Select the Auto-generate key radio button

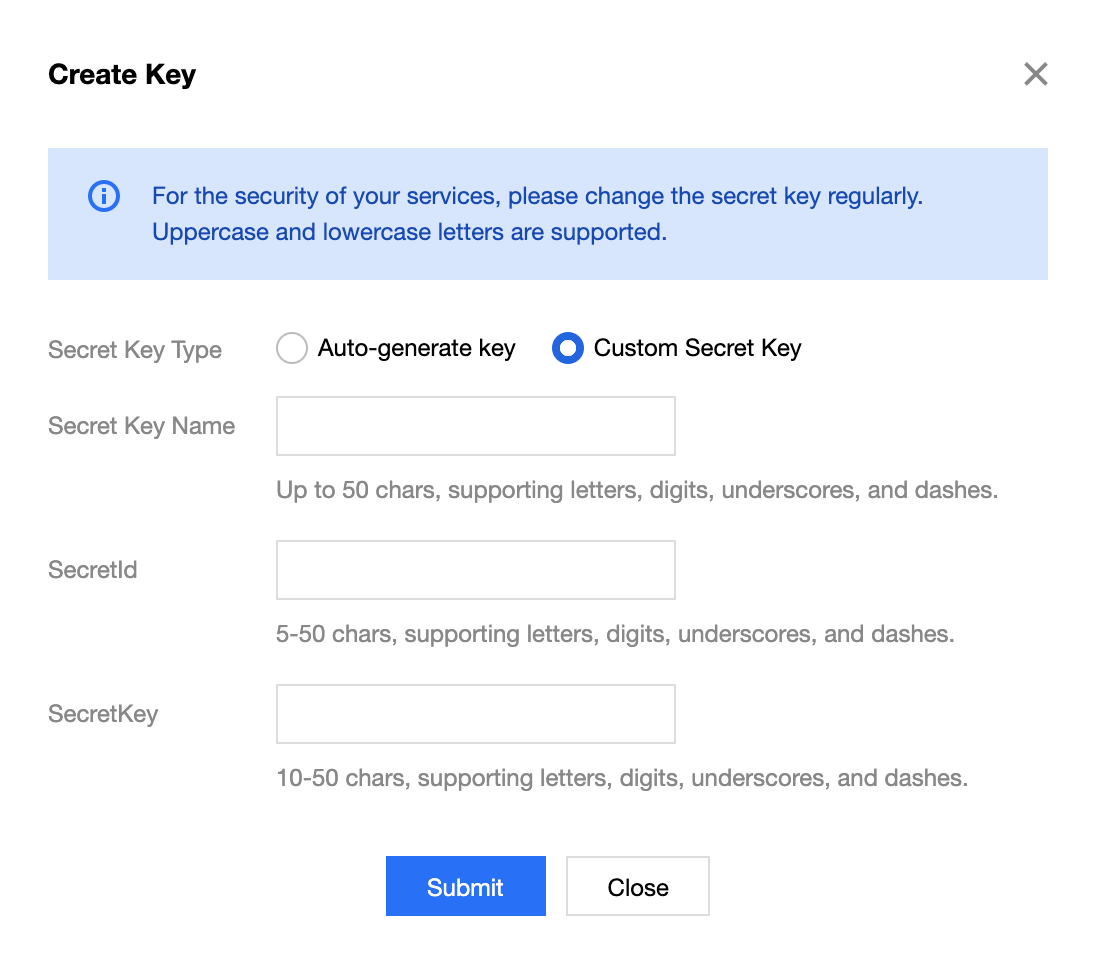(292, 348)
